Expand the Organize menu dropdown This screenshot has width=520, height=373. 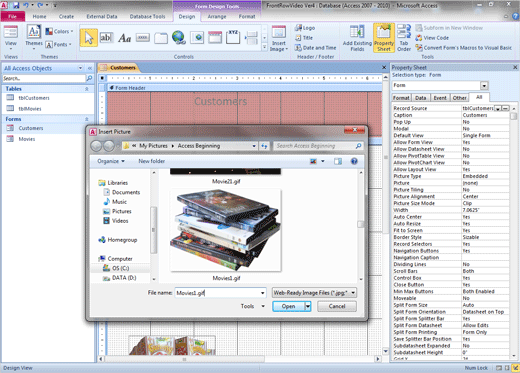tap(111, 161)
